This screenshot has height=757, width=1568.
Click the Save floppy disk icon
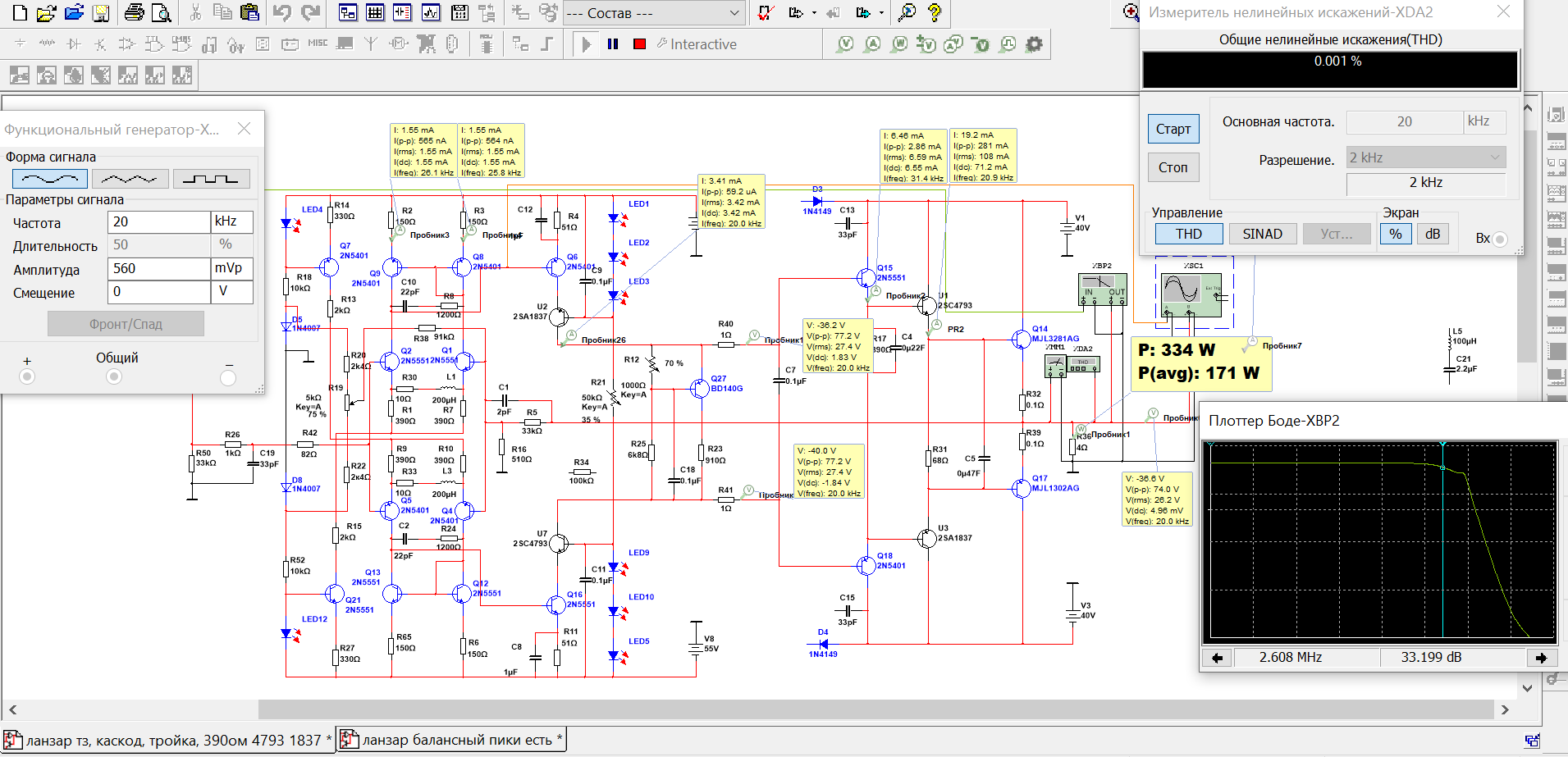pos(101,13)
